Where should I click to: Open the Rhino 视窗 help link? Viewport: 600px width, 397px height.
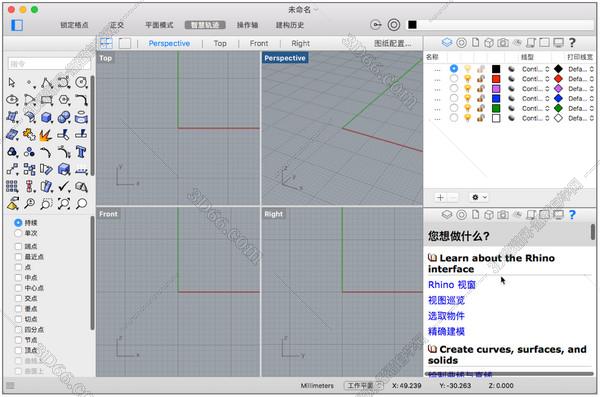452,284
